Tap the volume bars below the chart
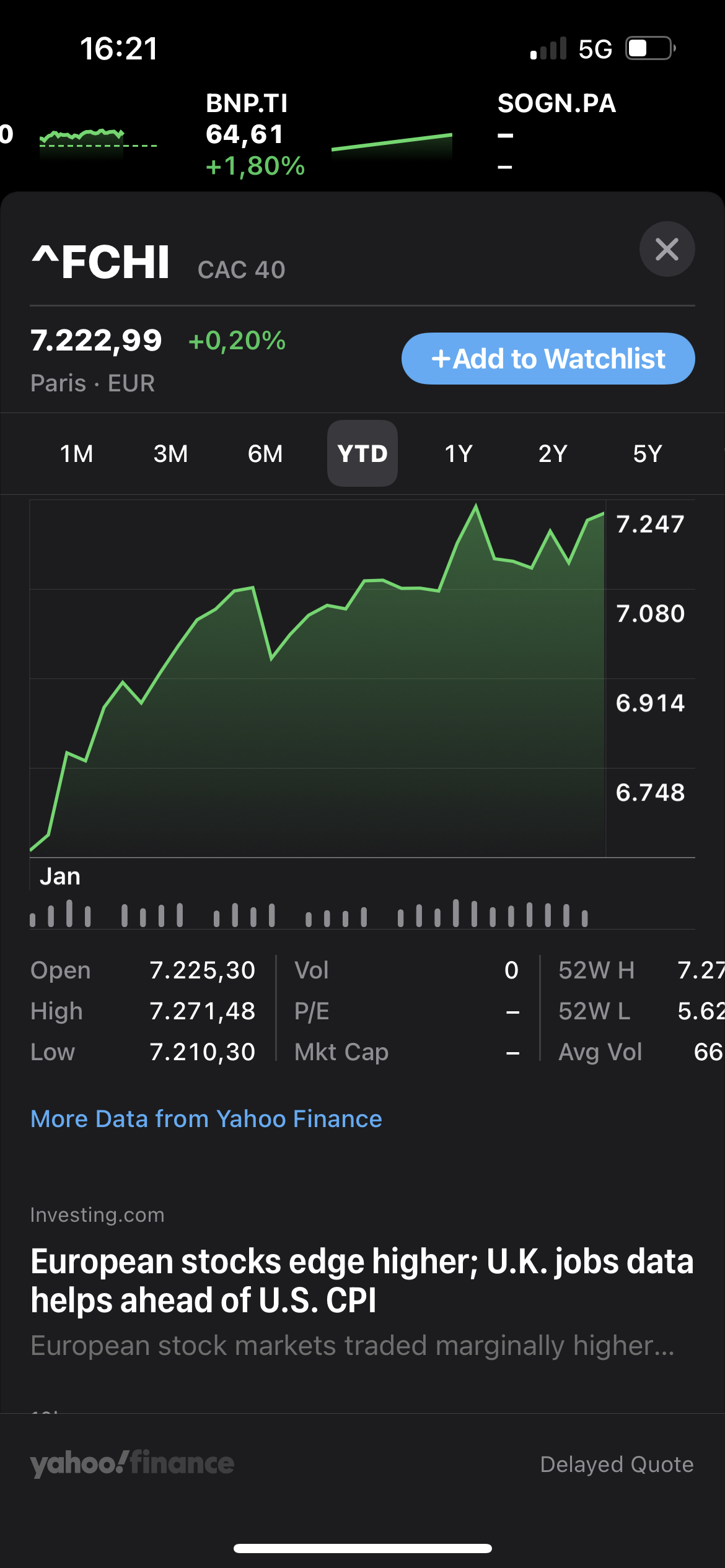The width and height of the screenshot is (725, 1568). tap(310, 914)
